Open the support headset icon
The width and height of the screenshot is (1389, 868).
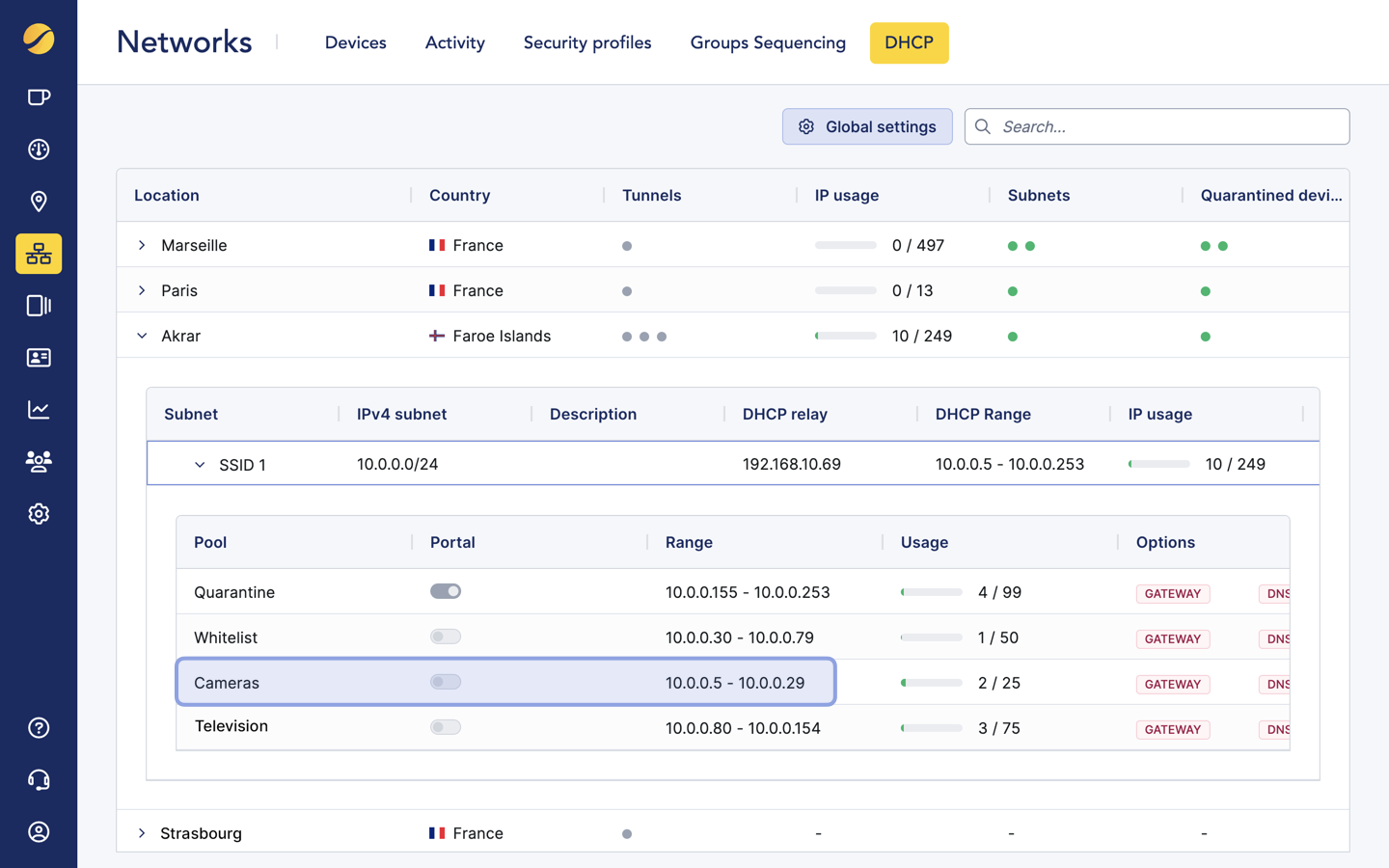pyautogui.click(x=39, y=780)
